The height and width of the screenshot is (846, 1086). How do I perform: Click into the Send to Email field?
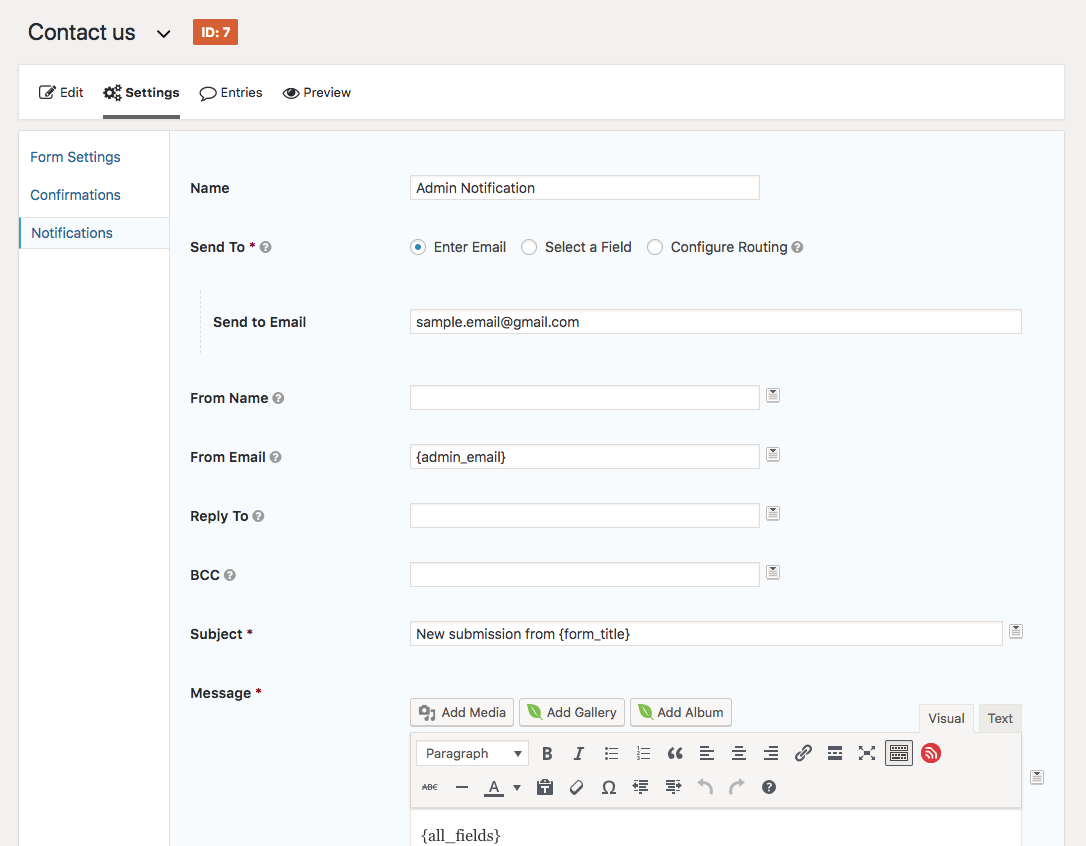715,322
